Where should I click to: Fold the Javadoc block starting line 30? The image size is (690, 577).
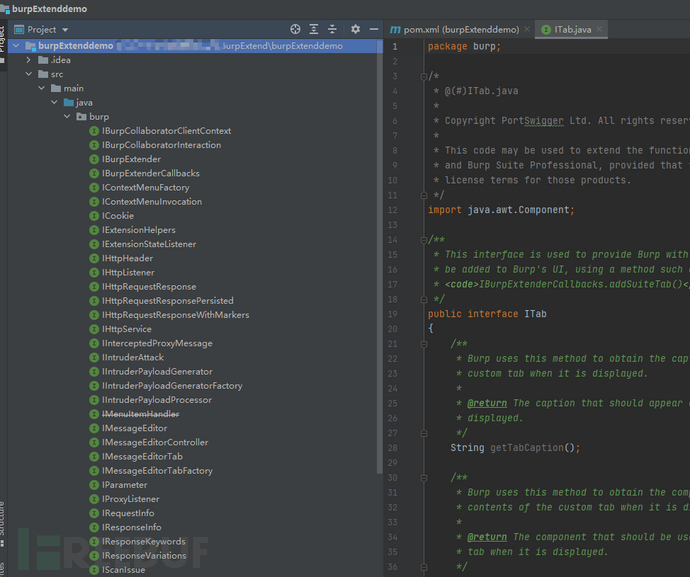click(x=423, y=478)
